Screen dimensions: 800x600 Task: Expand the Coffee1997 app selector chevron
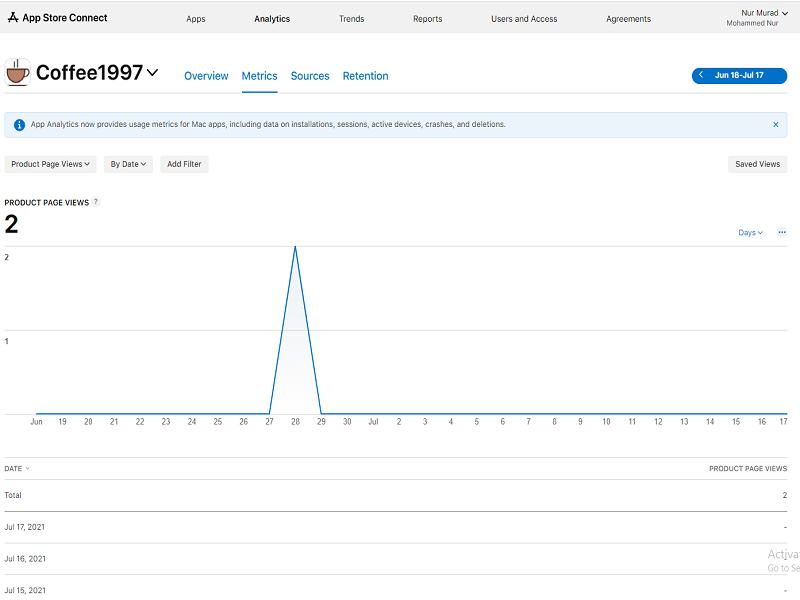pyautogui.click(x=152, y=73)
